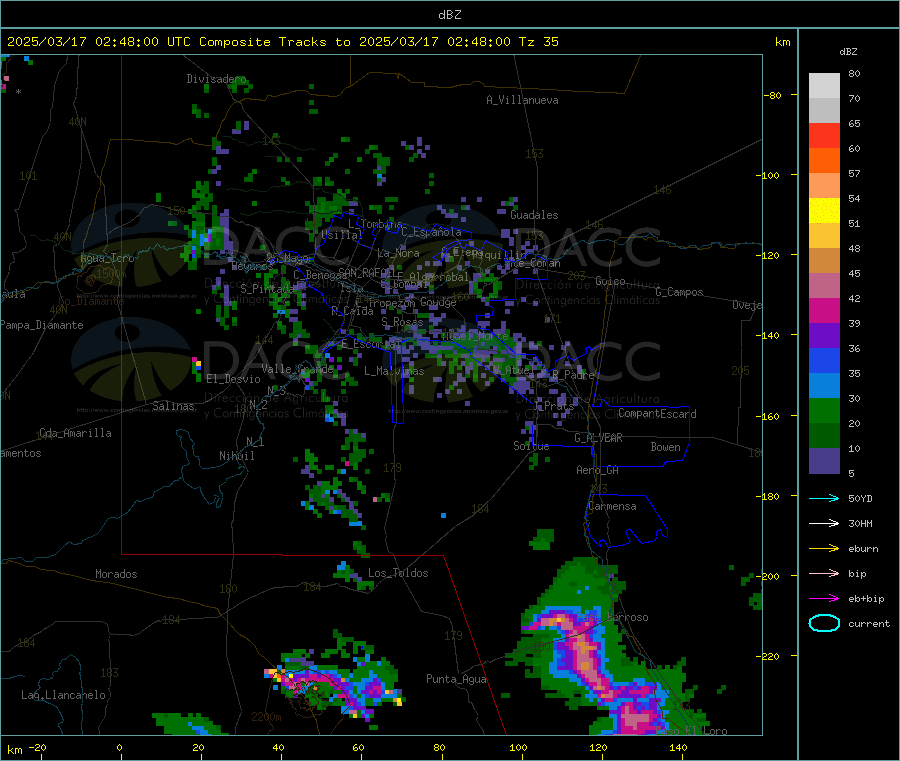Click the 'Salinas' map label

point(173,406)
